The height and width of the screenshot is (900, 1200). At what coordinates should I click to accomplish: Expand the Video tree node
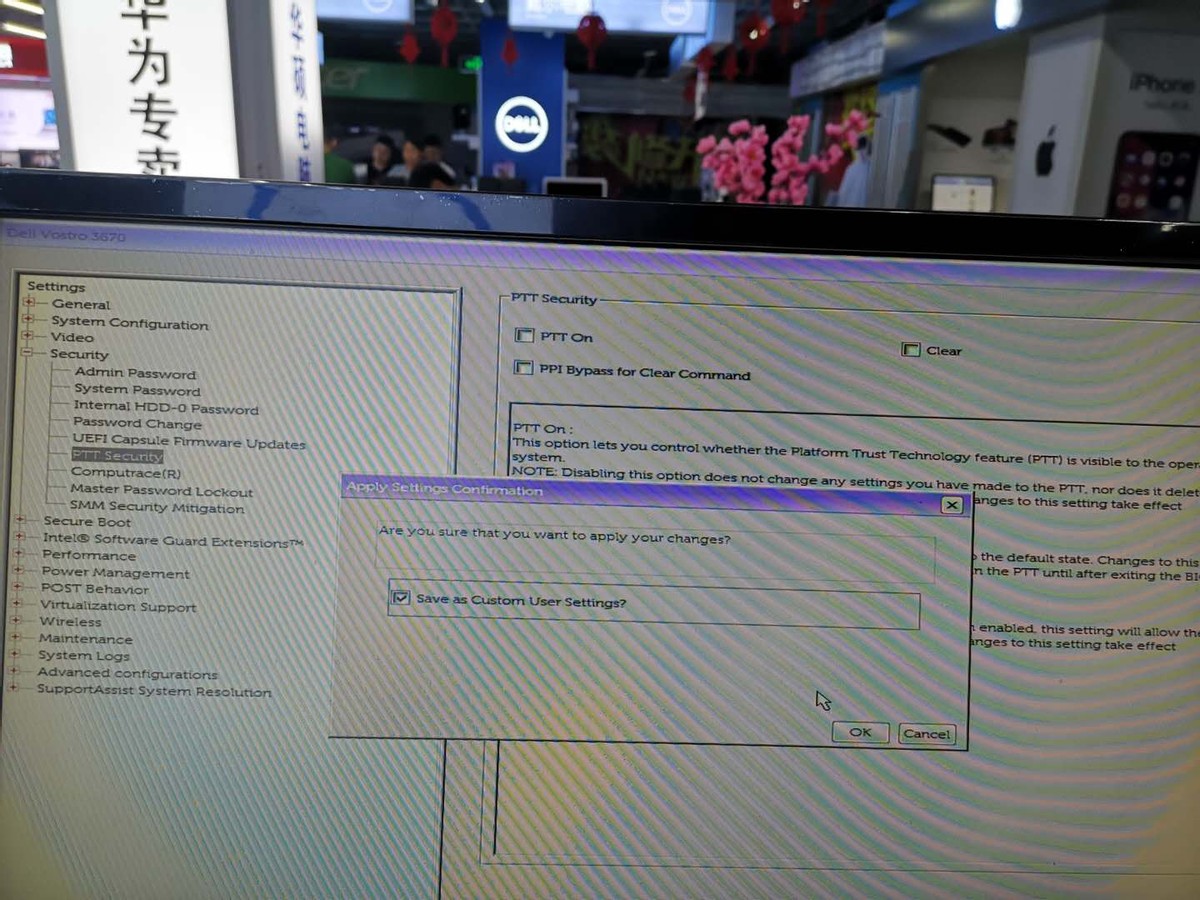coord(28,336)
